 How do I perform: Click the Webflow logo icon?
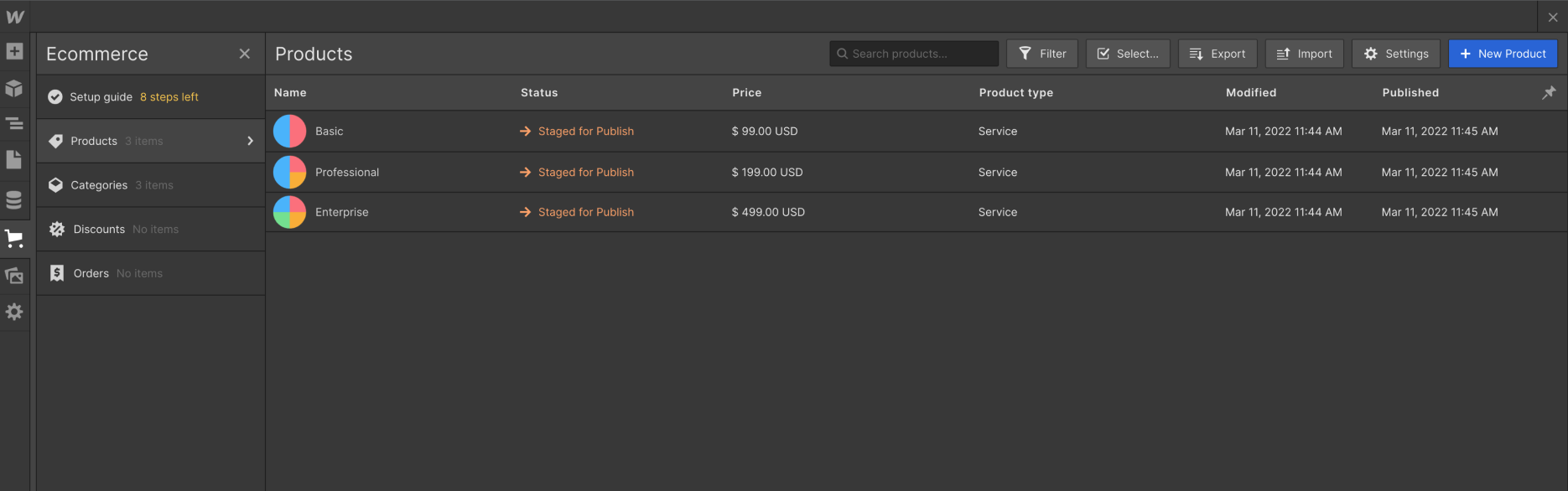point(15,17)
